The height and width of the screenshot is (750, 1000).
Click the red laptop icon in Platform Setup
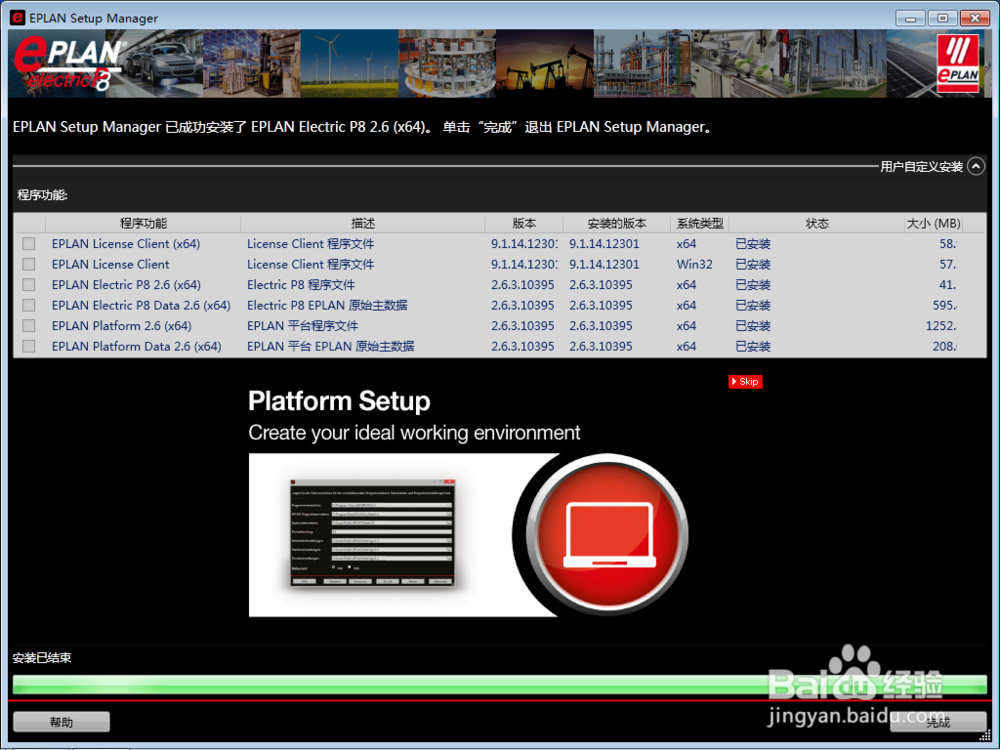(609, 534)
